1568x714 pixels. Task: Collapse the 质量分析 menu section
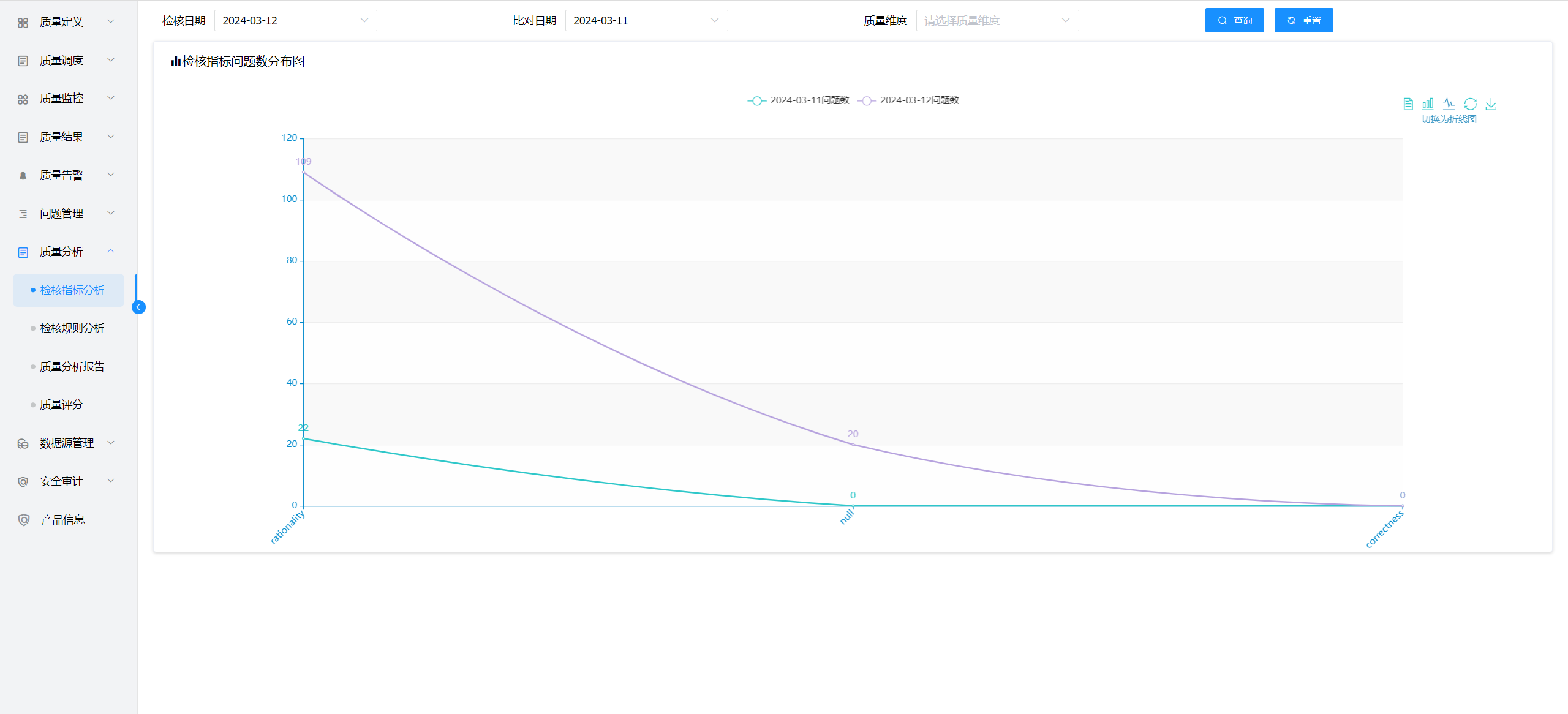click(x=67, y=252)
